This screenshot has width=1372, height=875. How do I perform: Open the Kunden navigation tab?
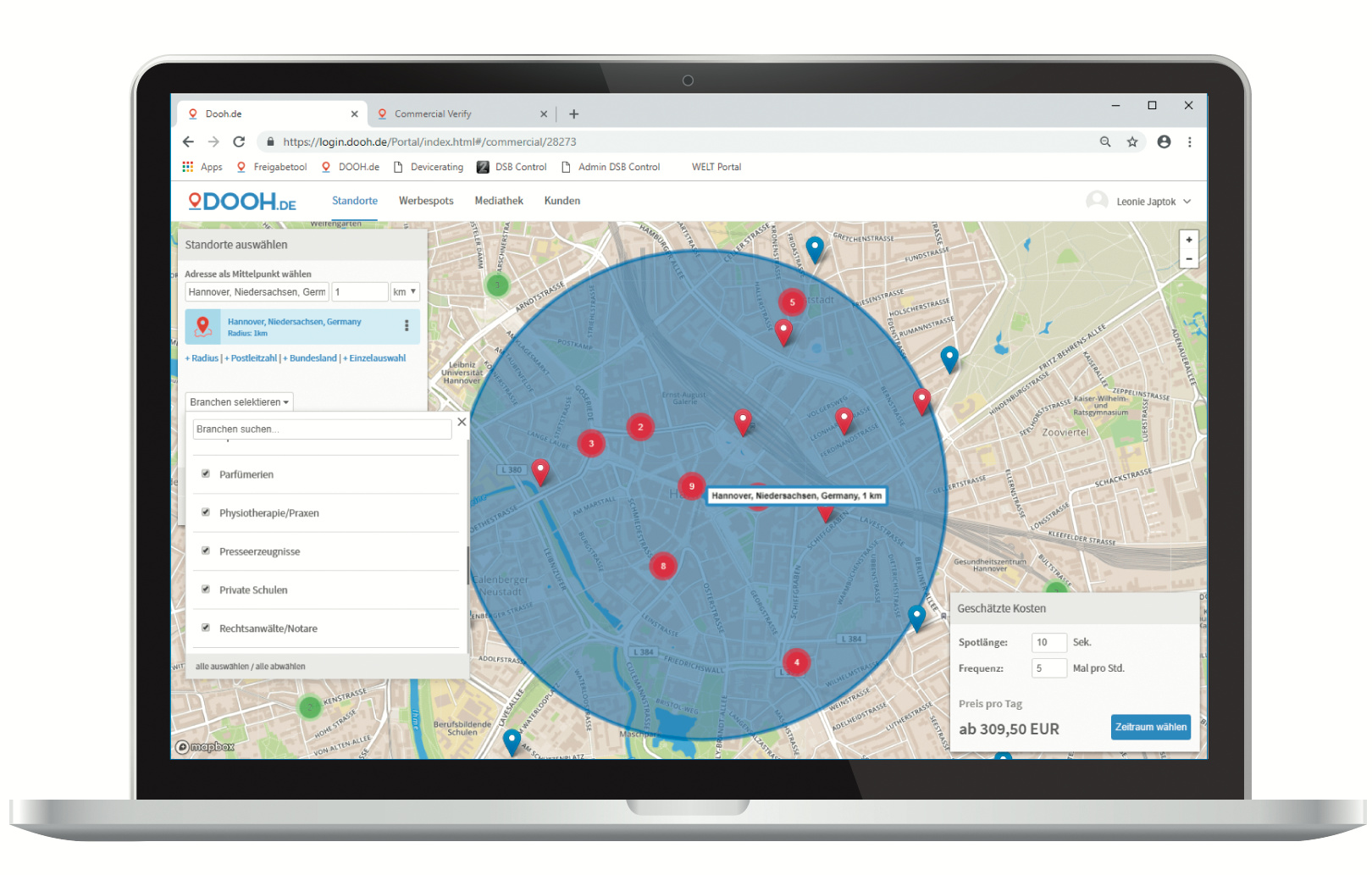(562, 201)
